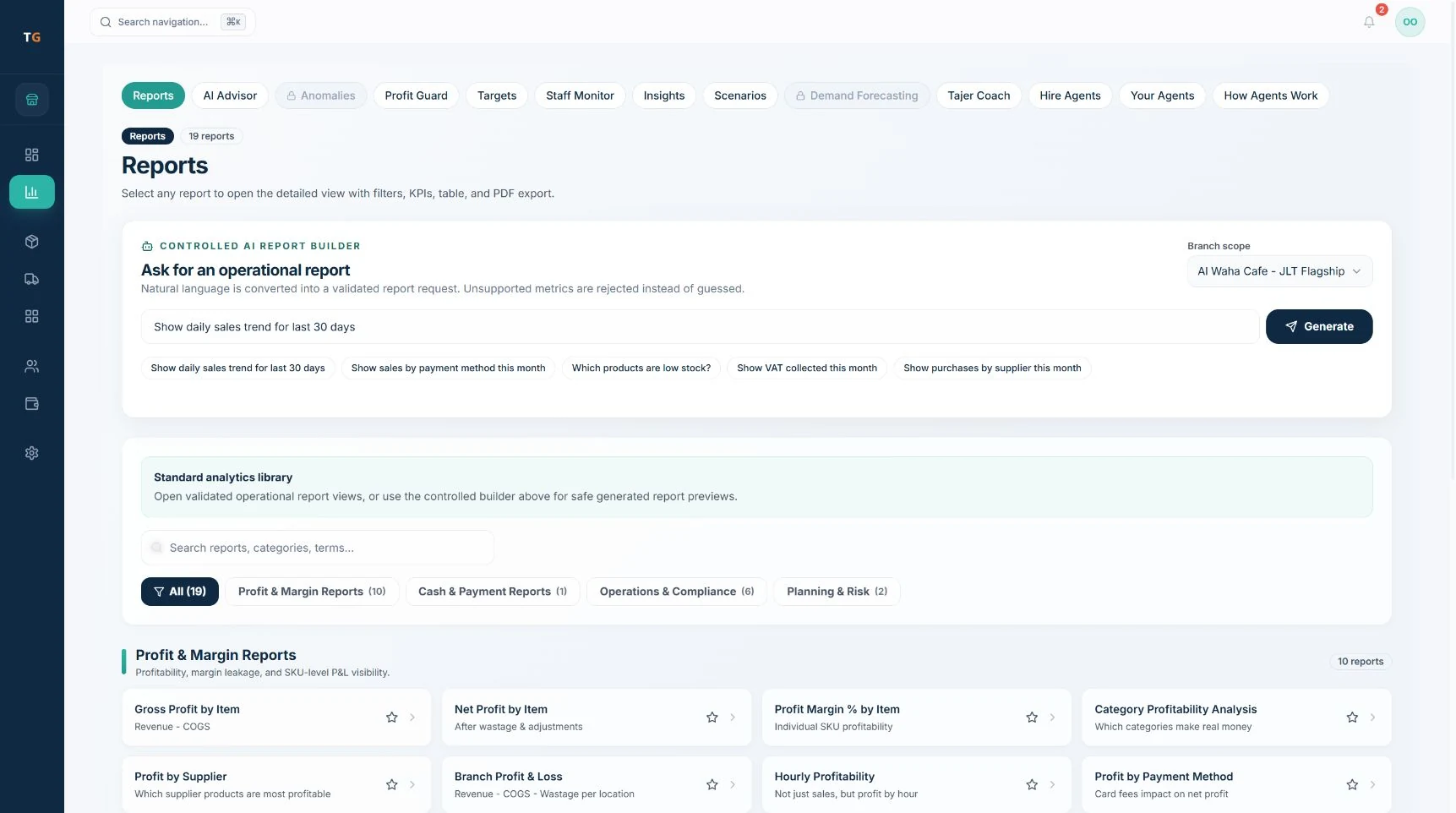Favorite the Gross Profit by Item report
The height and width of the screenshot is (813, 1456).
coord(392,718)
